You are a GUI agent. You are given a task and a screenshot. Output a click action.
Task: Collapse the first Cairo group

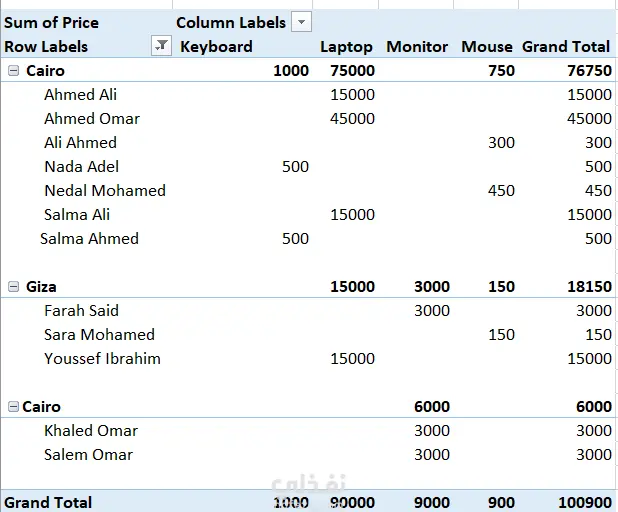13,71
